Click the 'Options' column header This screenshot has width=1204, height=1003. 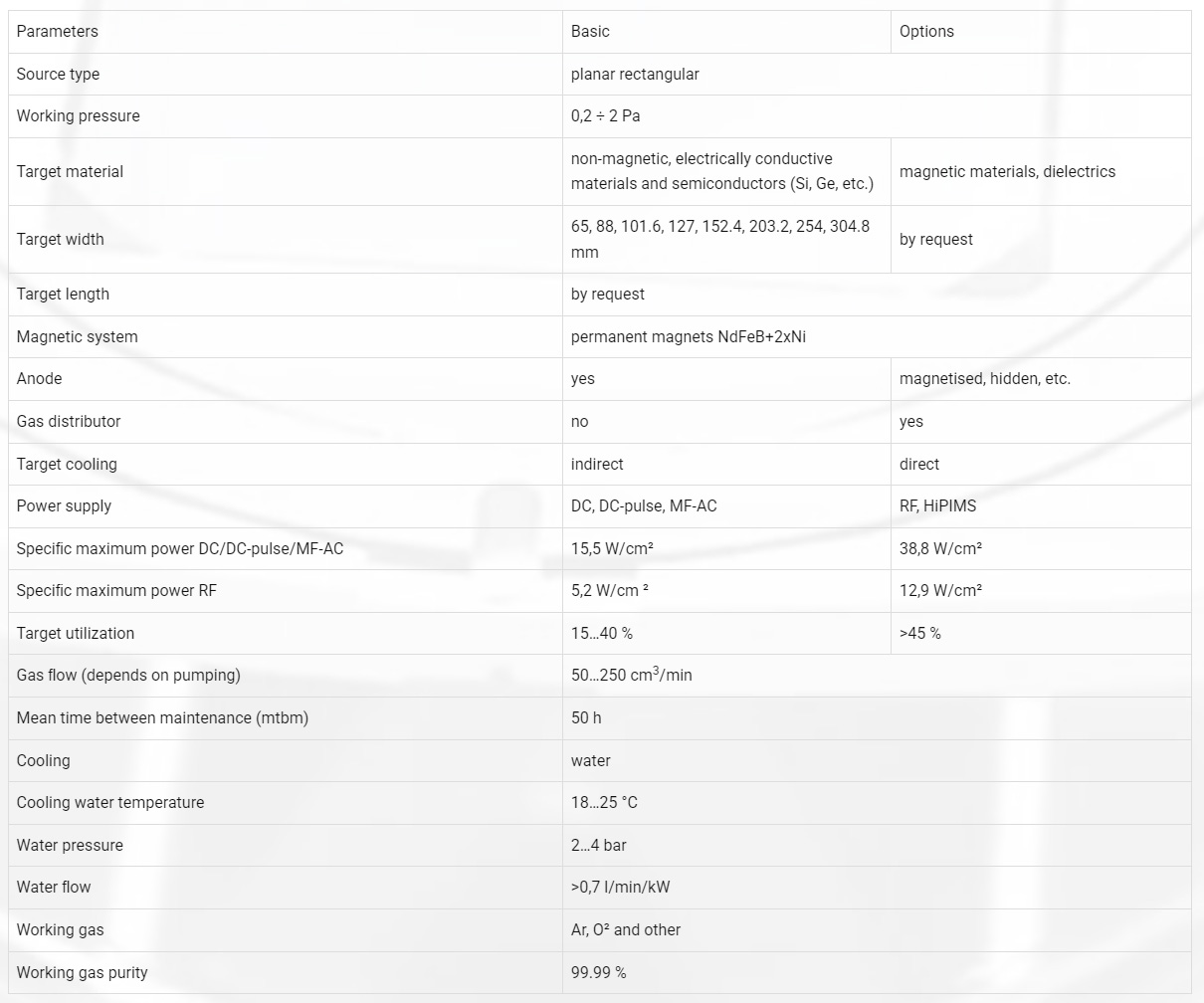click(x=926, y=31)
